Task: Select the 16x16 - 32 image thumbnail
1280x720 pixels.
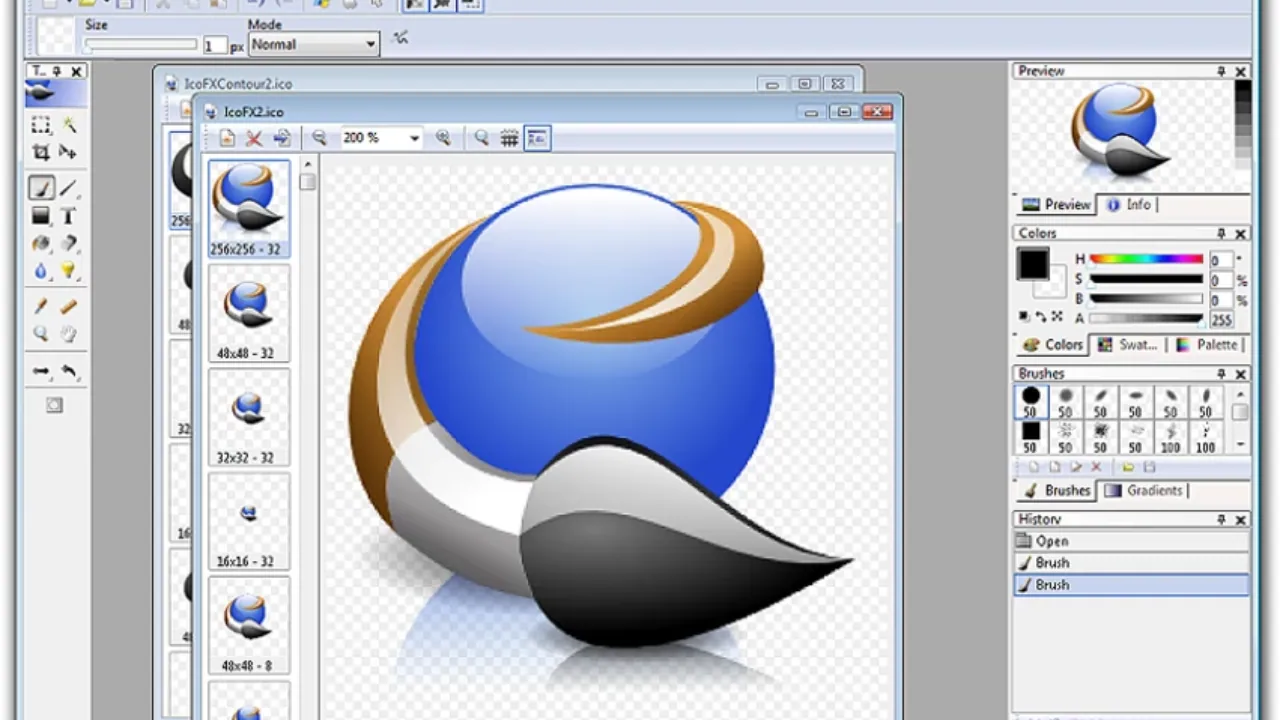Action: point(248,522)
